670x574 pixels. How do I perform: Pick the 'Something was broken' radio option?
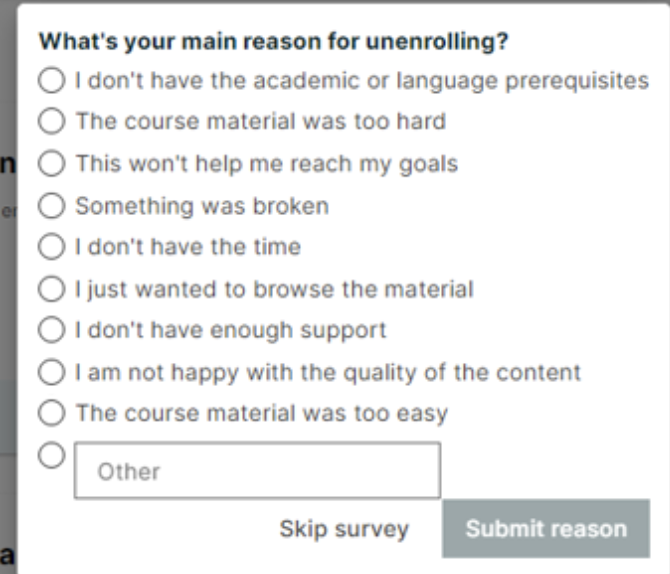(x=52, y=205)
